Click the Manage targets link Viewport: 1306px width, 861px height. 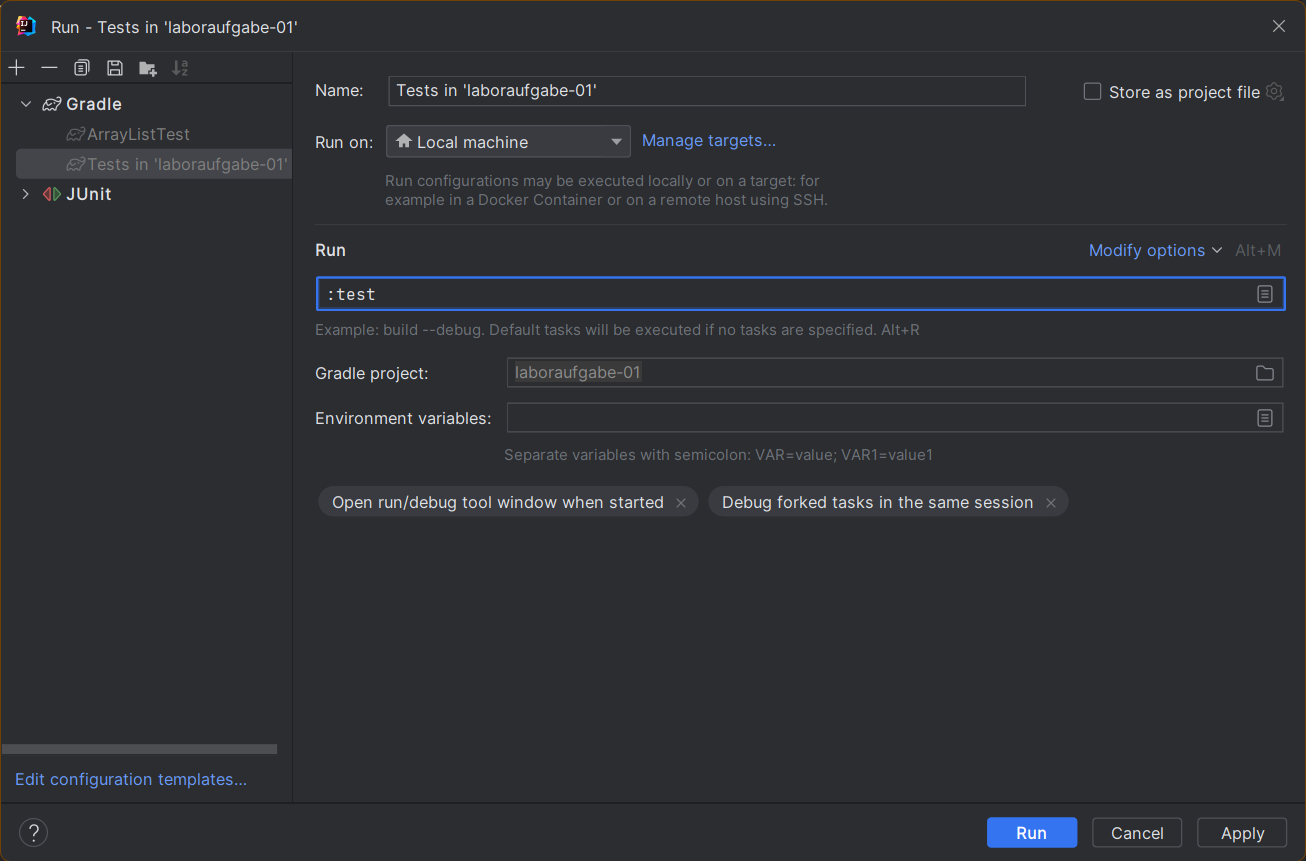(x=708, y=141)
